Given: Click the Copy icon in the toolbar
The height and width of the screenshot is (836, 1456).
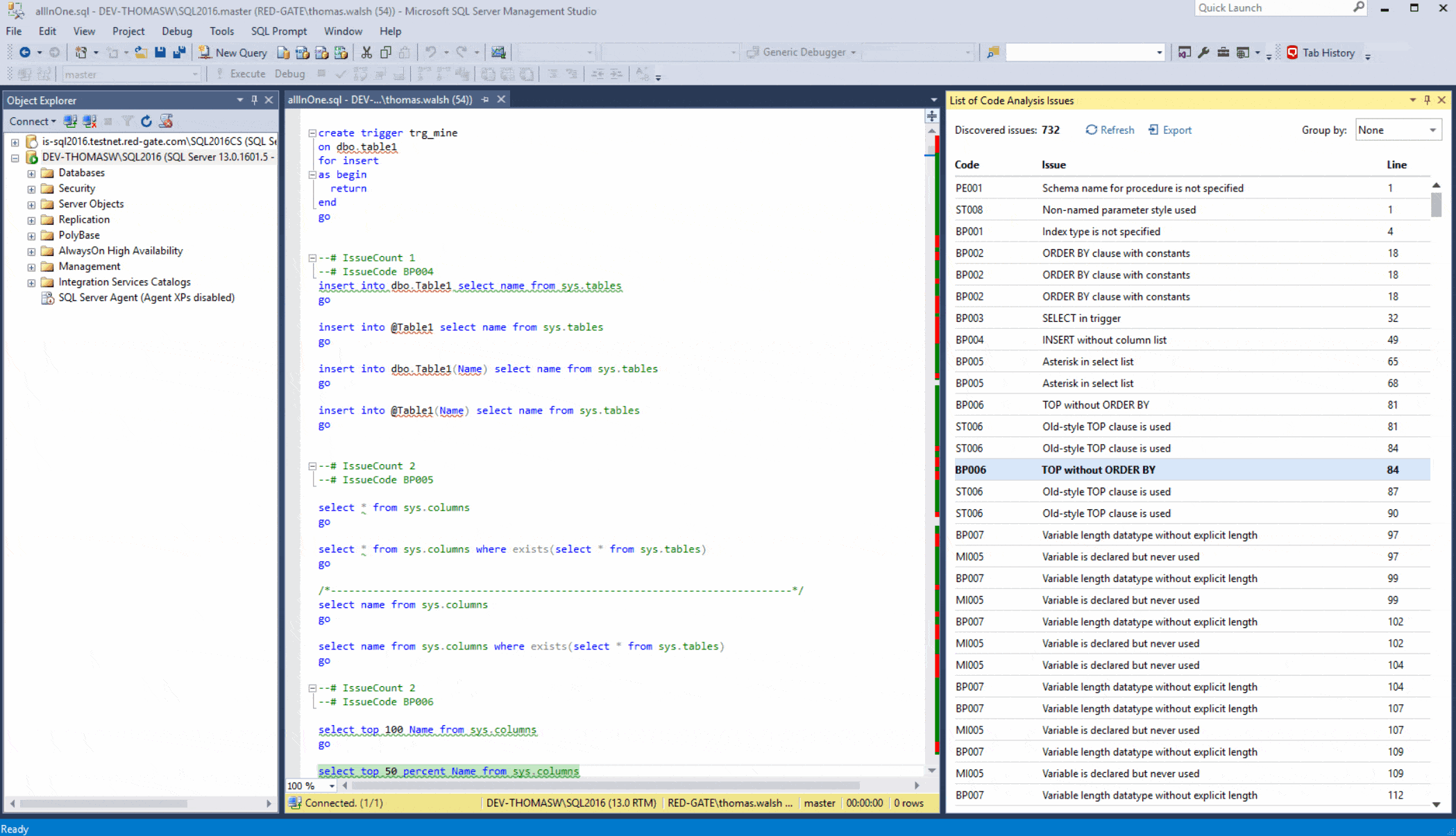Looking at the screenshot, I should point(386,52).
